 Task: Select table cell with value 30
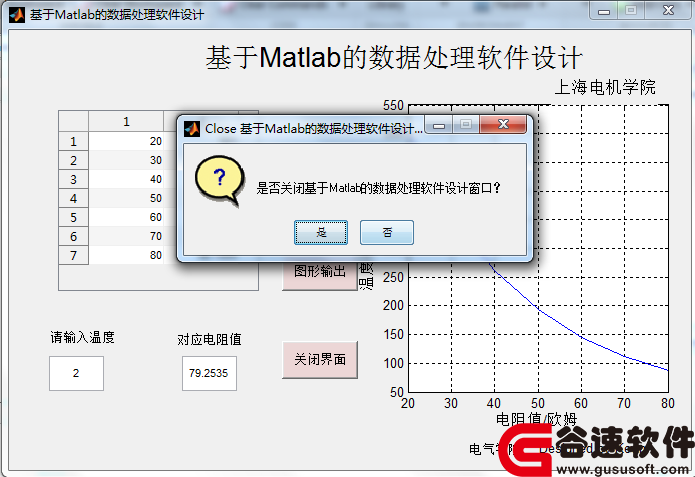126,160
